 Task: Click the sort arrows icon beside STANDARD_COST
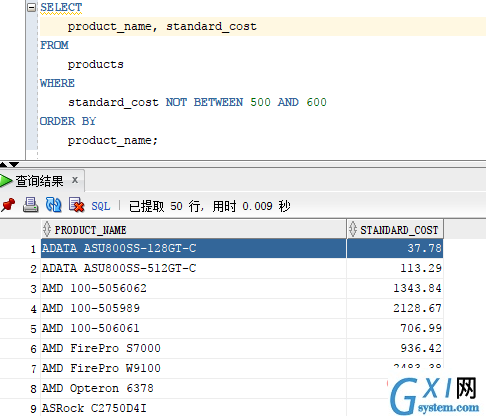coord(353,229)
